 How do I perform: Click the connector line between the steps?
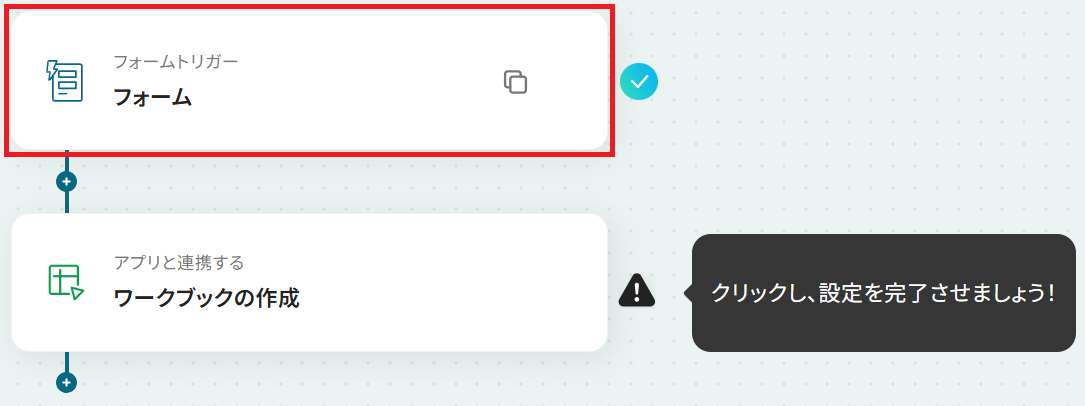click(x=66, y=203)
